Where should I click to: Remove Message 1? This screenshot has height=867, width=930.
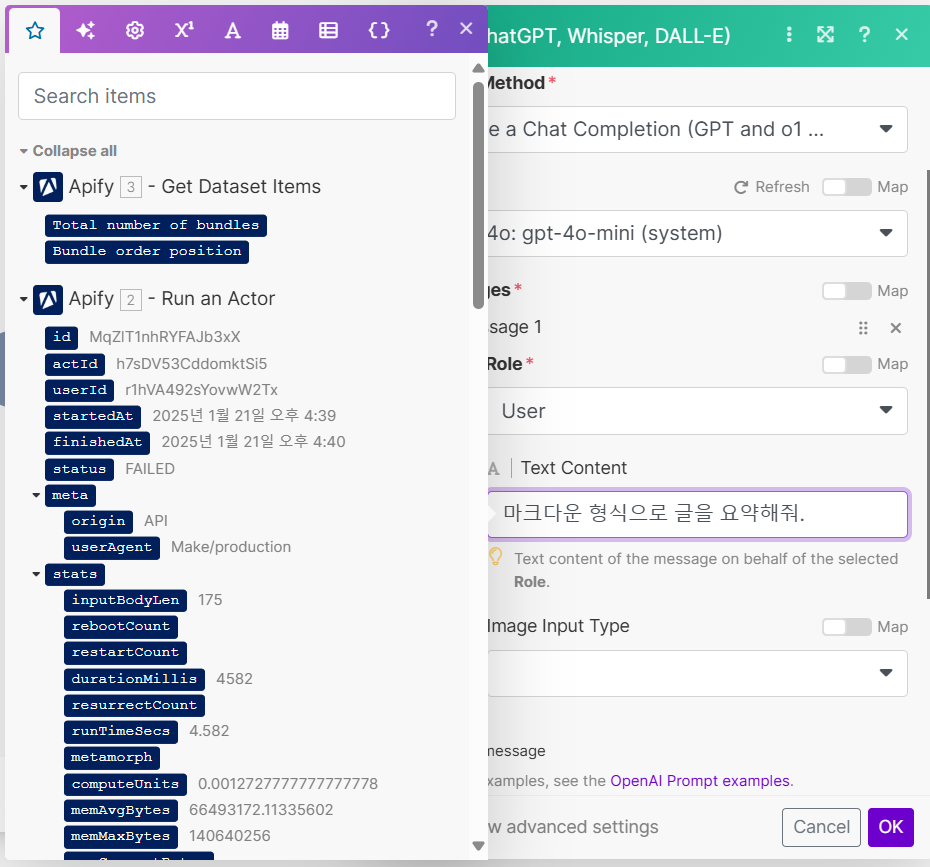pos(896,328)
